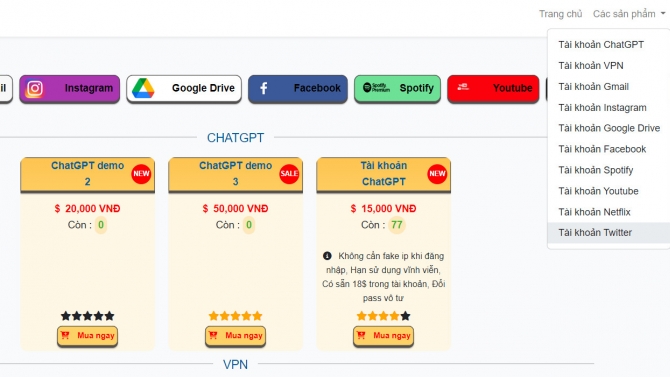Image resolution: width=670 pixels, height=377 pixels.
Task: Click the Instagram logo icon
Action: (x=35, y=88)
